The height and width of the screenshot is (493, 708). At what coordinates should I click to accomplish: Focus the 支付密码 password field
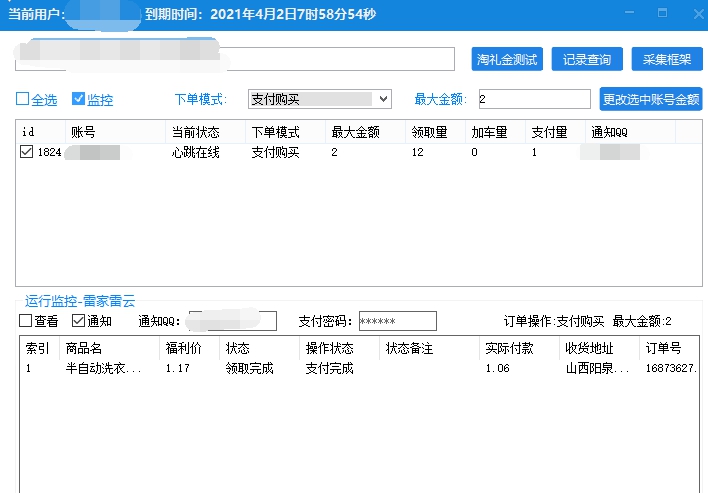[x=397, y=321]
